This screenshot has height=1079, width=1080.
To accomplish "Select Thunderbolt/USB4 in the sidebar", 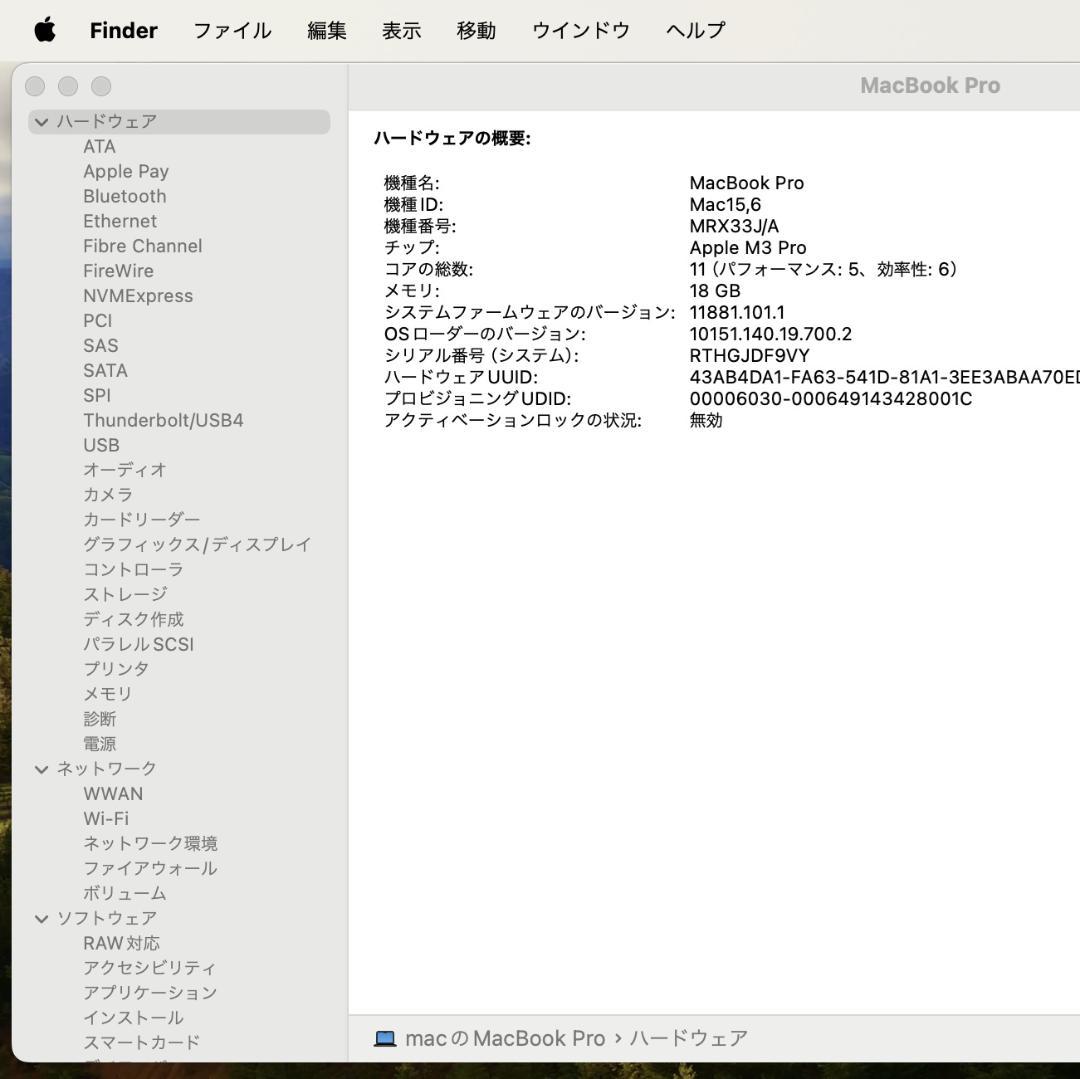I will (163, 420).
